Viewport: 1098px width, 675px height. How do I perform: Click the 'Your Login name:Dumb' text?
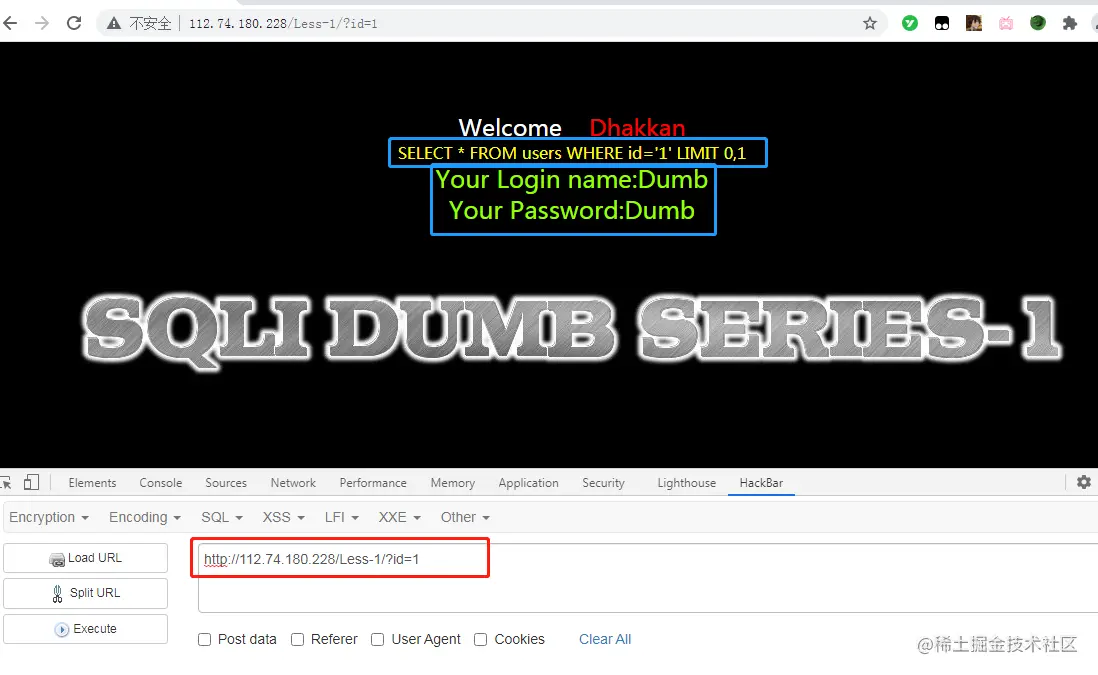pos(572,180)
